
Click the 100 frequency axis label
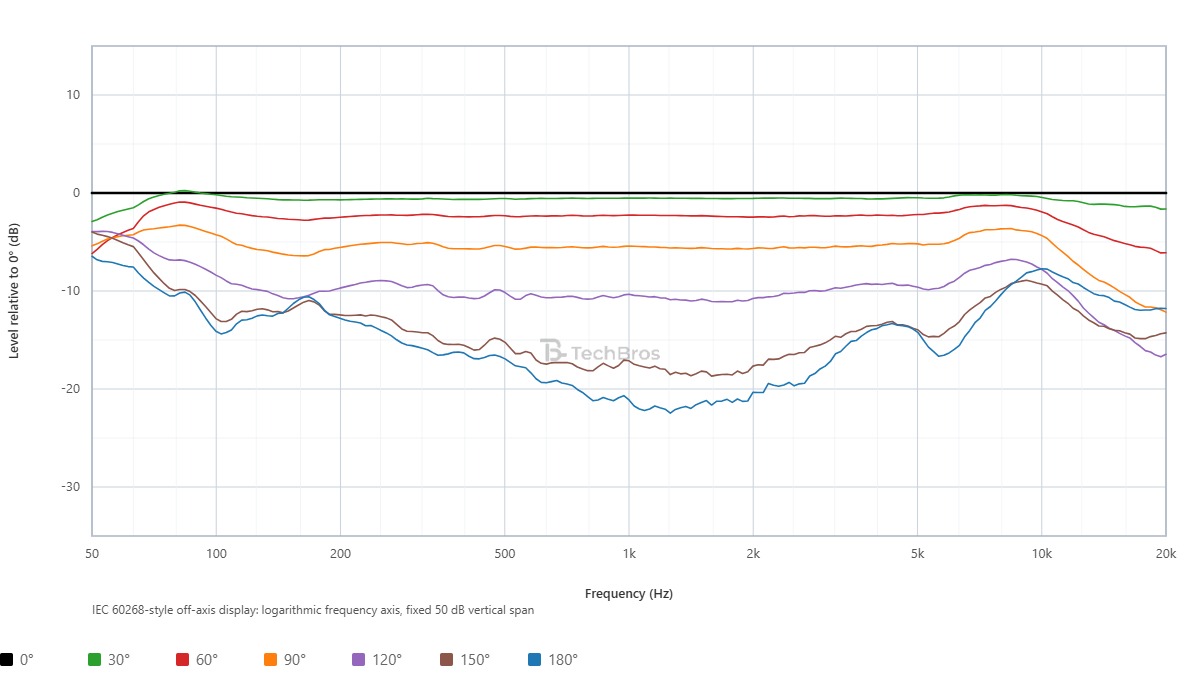216,553
